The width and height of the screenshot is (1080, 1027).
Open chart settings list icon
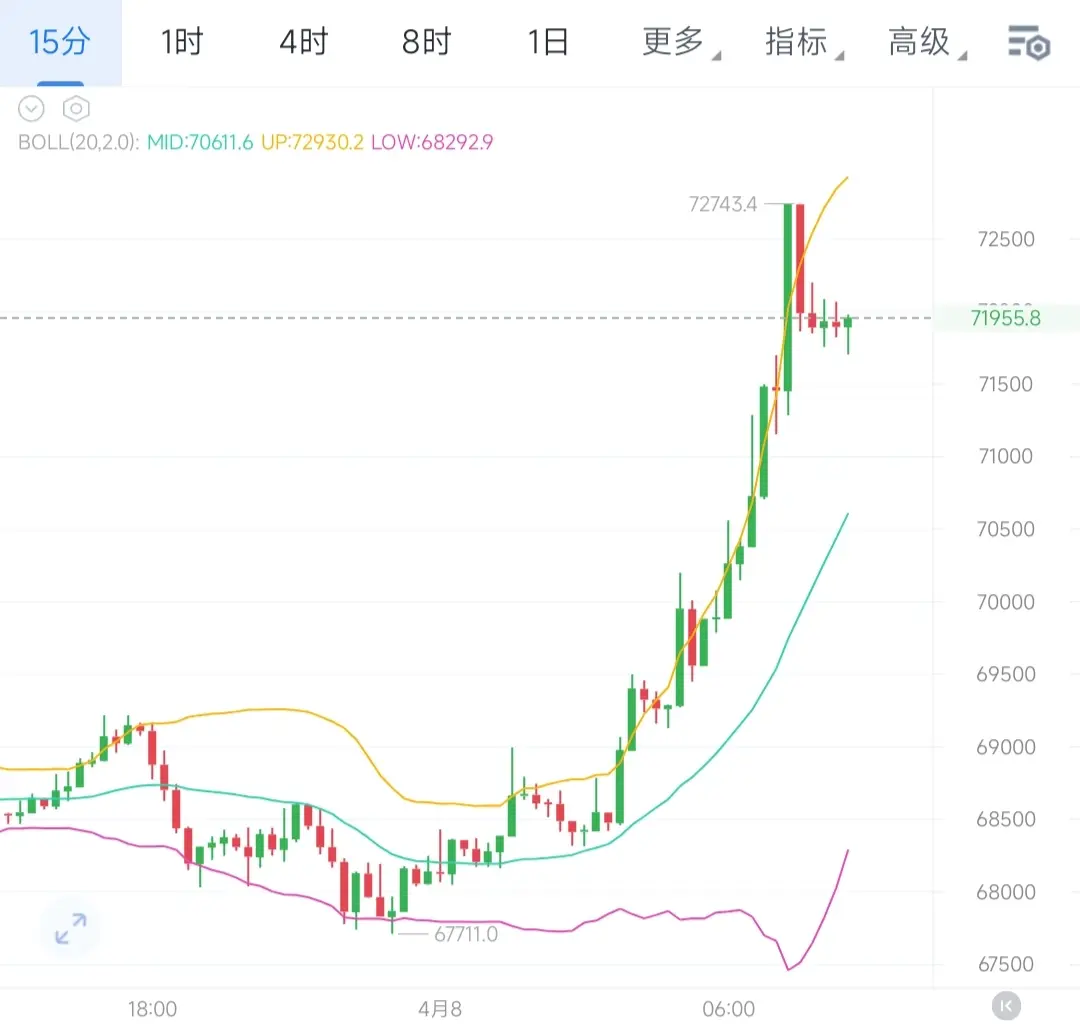[1028, 43]
